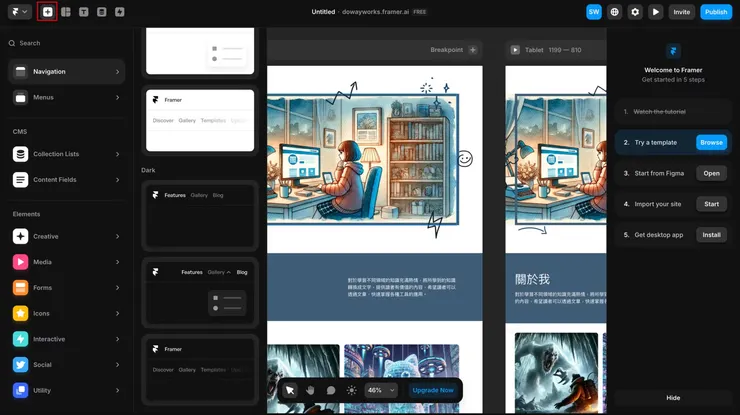The width and height of the screenshot is (740, 415).
Task: Click the Insert plus icon in toolbar
Action: (x=47, y=12)
